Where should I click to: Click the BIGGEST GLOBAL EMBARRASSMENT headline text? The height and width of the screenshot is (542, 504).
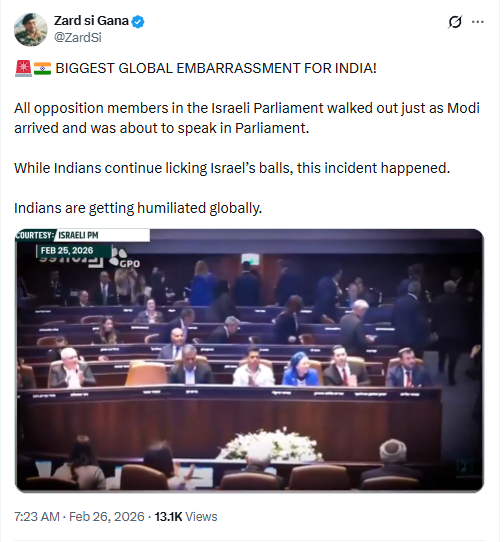pos(216,68)
